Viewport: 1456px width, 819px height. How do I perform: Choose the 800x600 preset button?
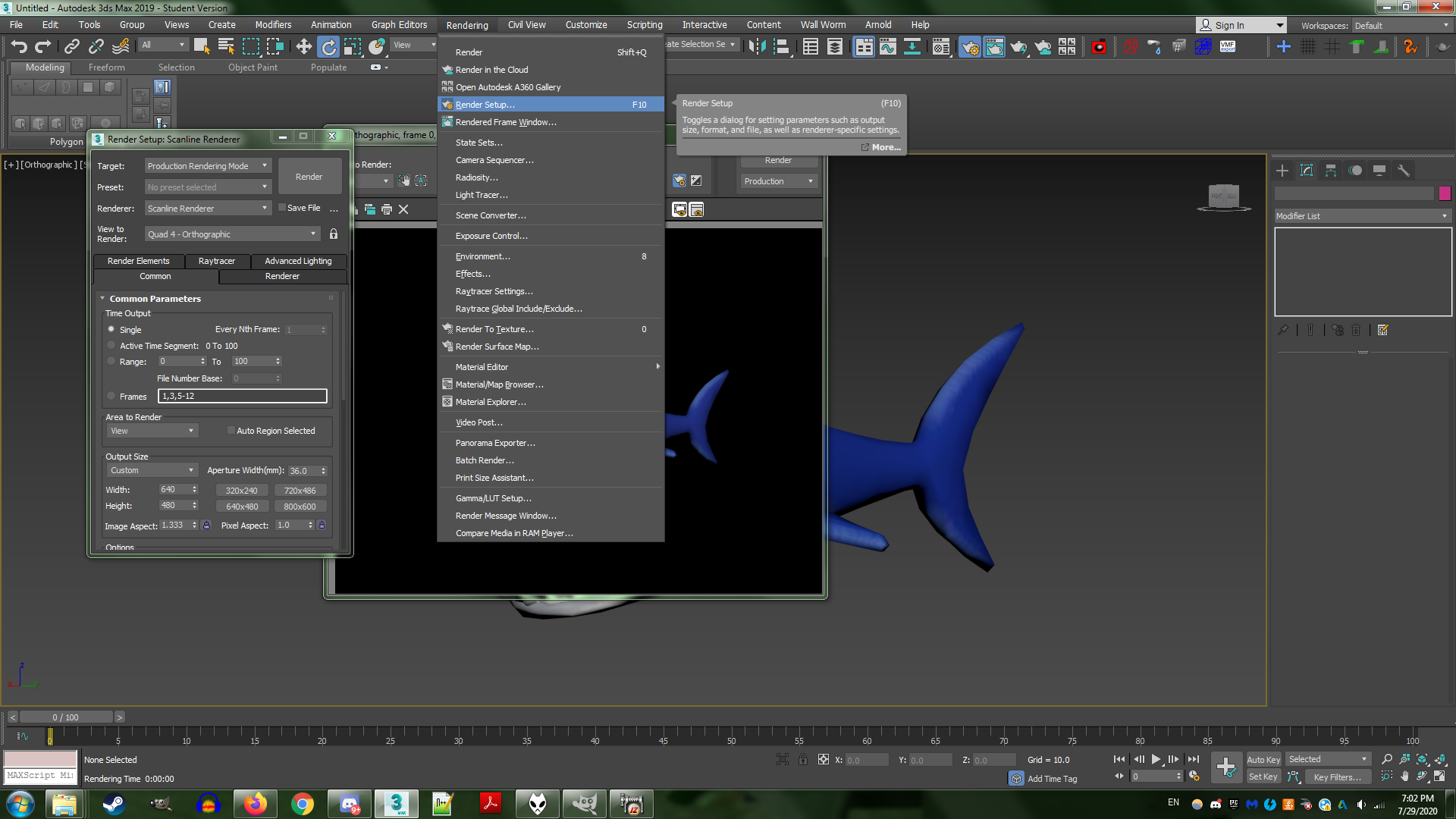click(x=300, y=507)
